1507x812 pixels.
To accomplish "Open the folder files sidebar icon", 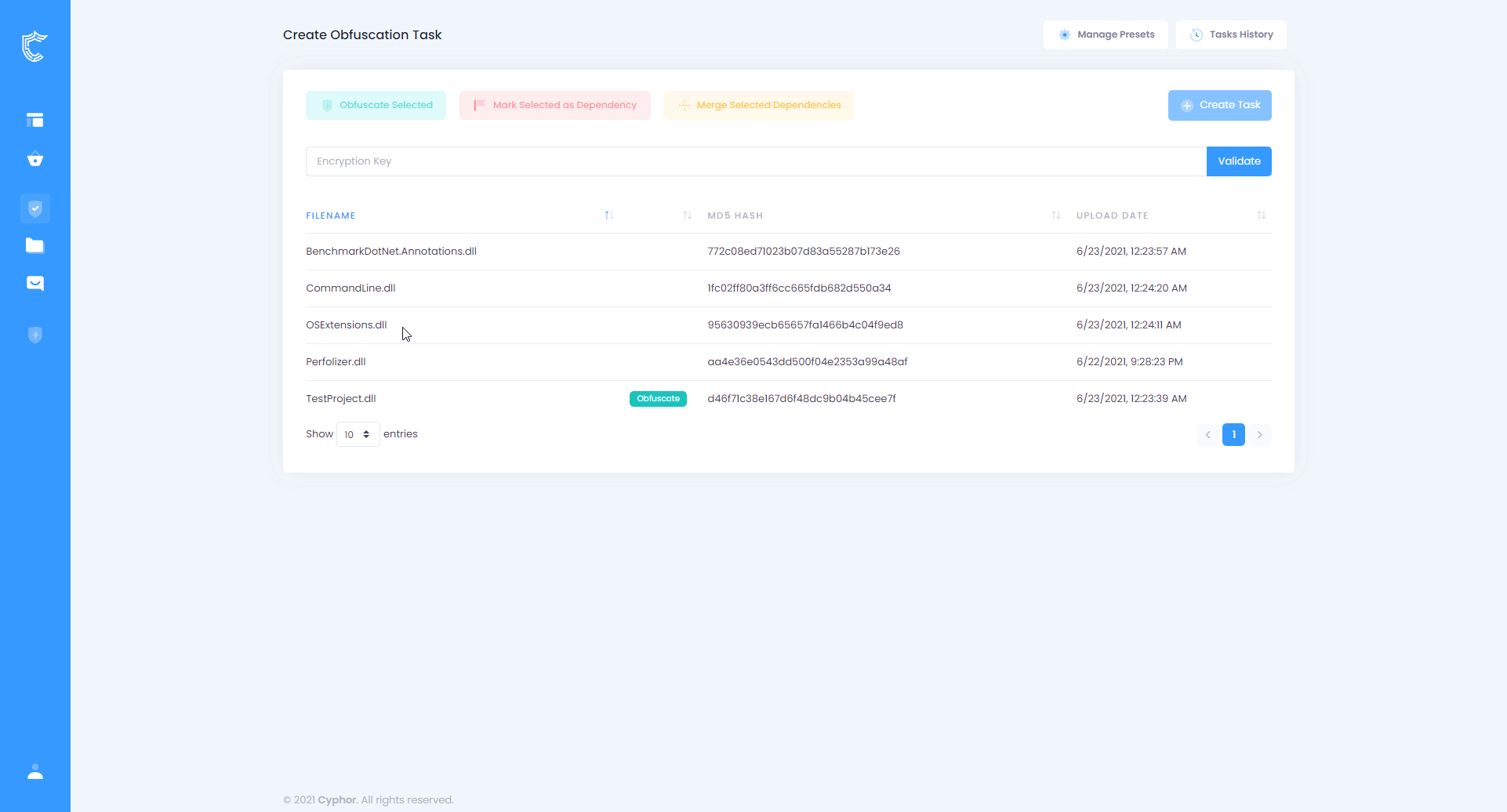I will 34,245.
